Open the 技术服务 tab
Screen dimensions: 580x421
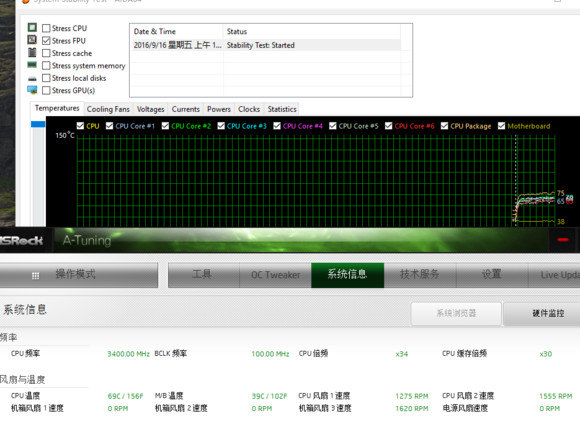[x=420, y=275]
